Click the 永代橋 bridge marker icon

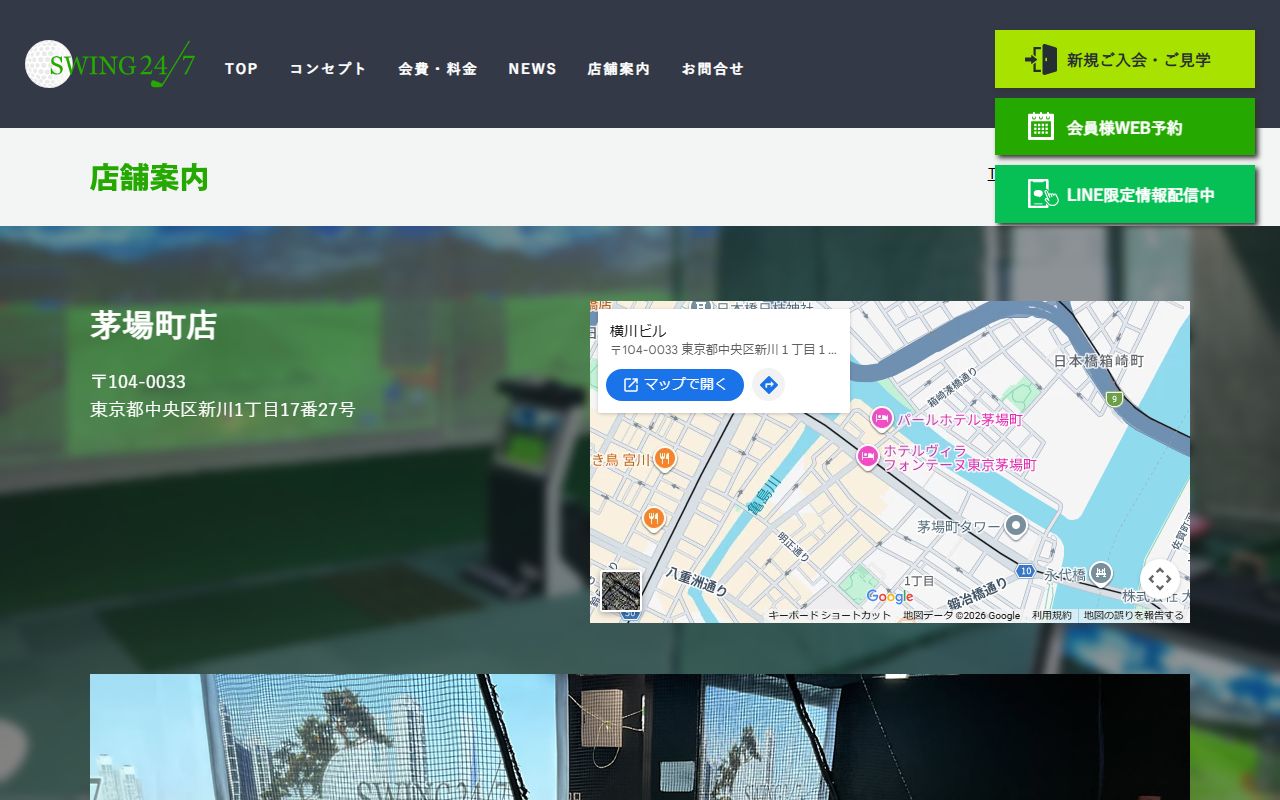pos(1101,573)
